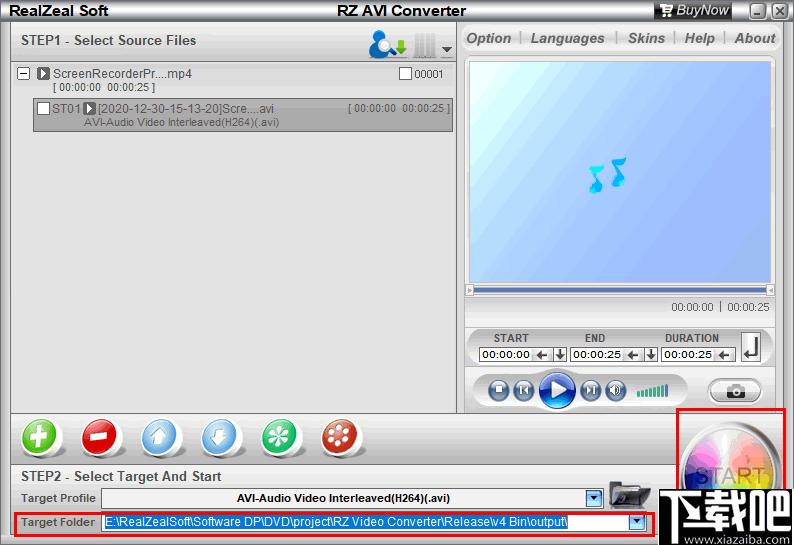Click the down arrow next to START time
The image size is (794, 545).
coord(560,354)
